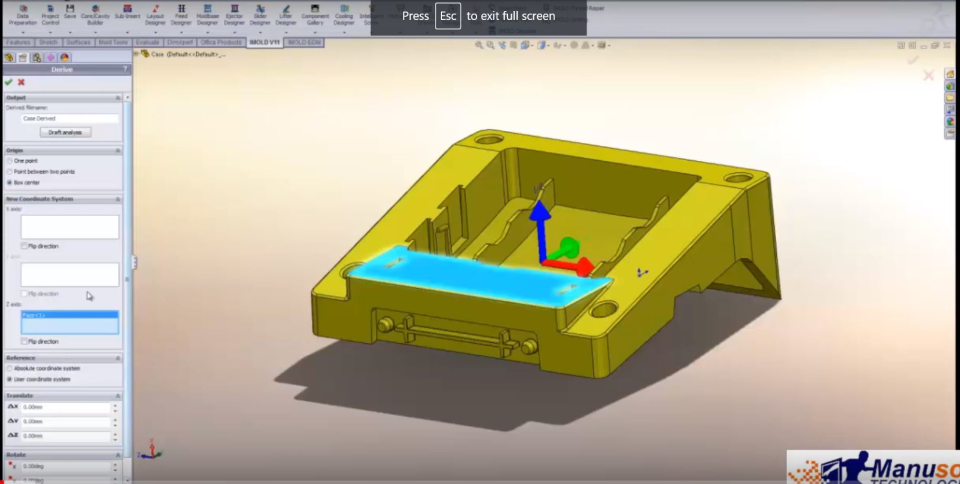
Task: Open dropdown arrow under Layout Designer
Action: click(156, 32)
